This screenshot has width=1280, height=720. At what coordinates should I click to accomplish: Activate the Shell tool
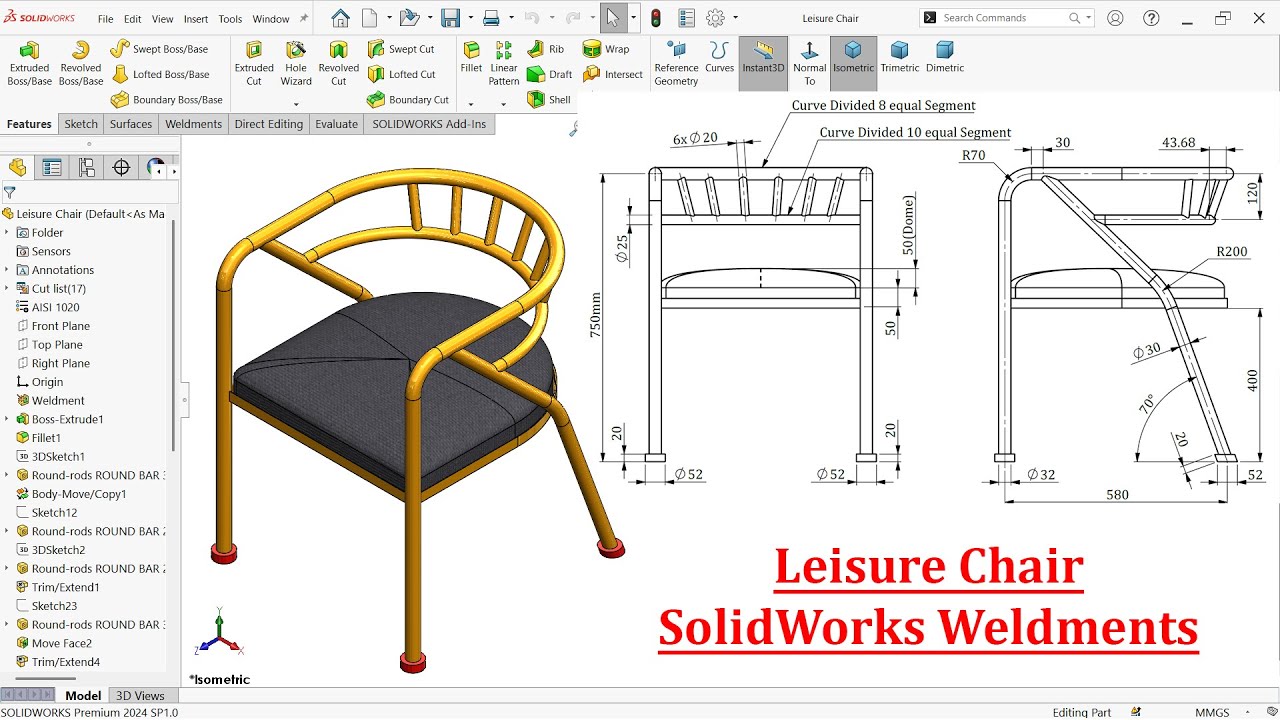click(548, 100)
